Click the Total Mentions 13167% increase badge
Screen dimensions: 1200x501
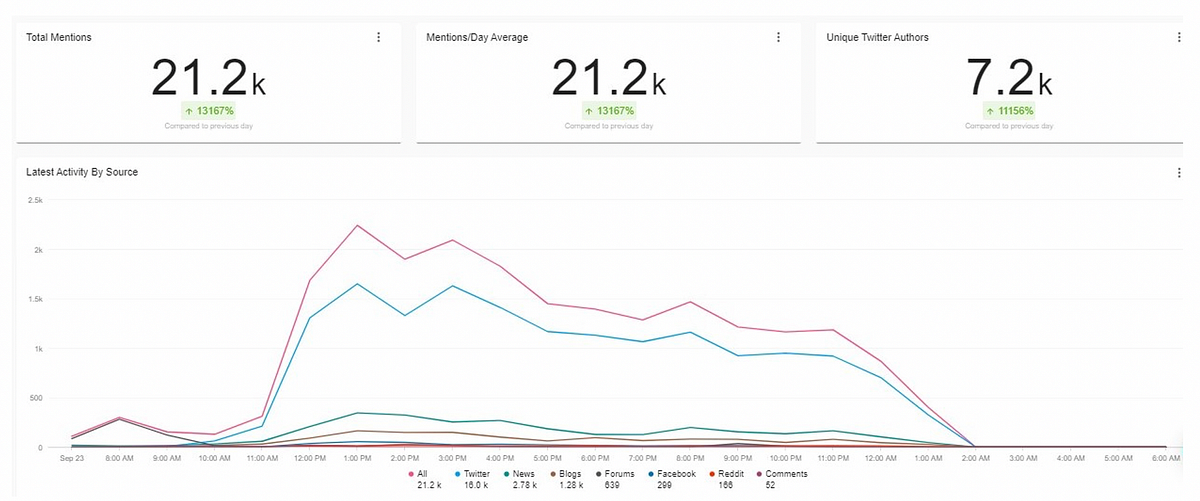coord(207,111)
